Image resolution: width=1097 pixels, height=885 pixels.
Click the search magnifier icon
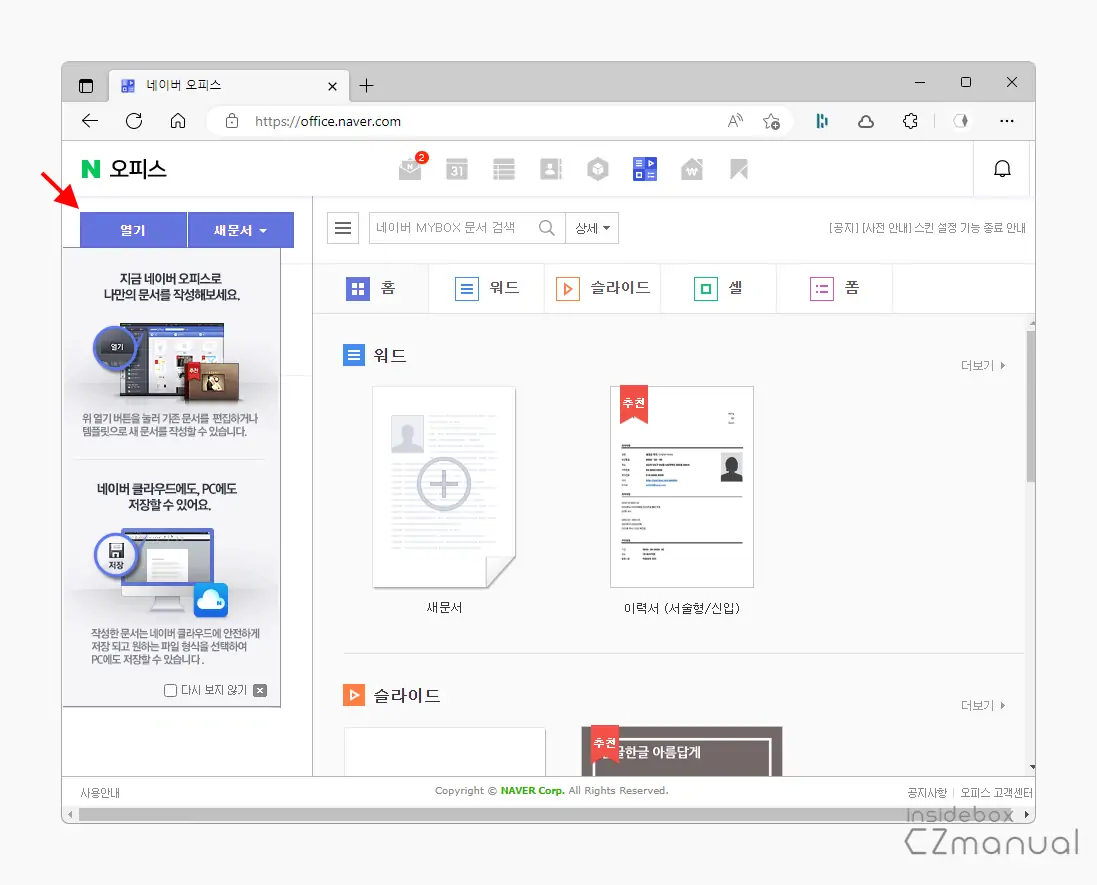click(546, 228)
